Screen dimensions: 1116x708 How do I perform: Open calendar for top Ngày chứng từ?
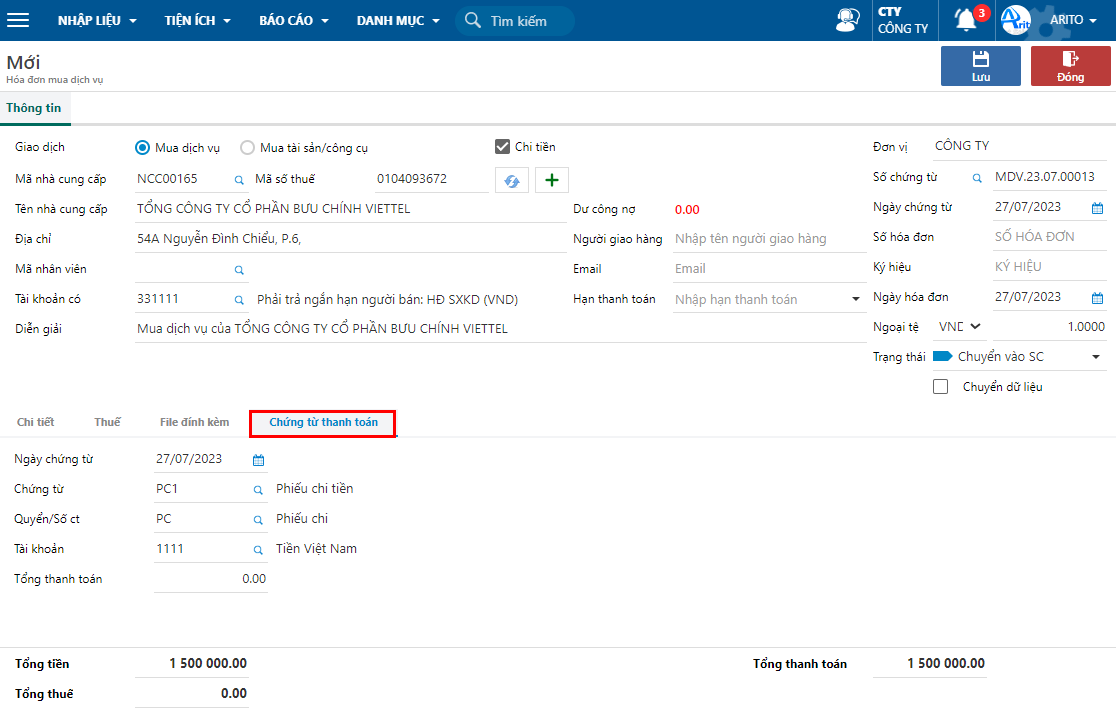point(1096,208)
